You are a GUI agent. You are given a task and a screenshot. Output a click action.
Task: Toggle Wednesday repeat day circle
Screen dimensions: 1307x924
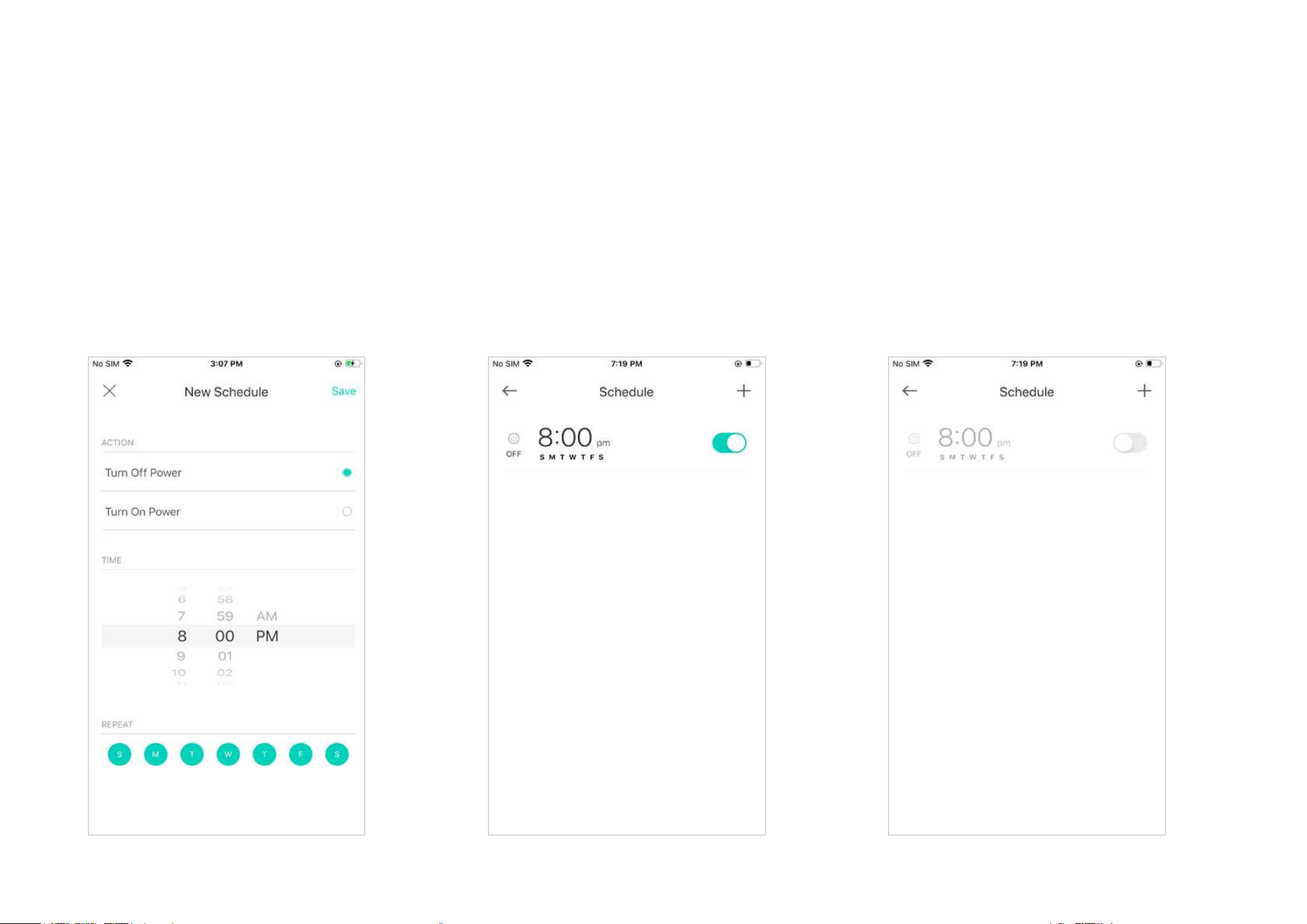click(228, 754)
